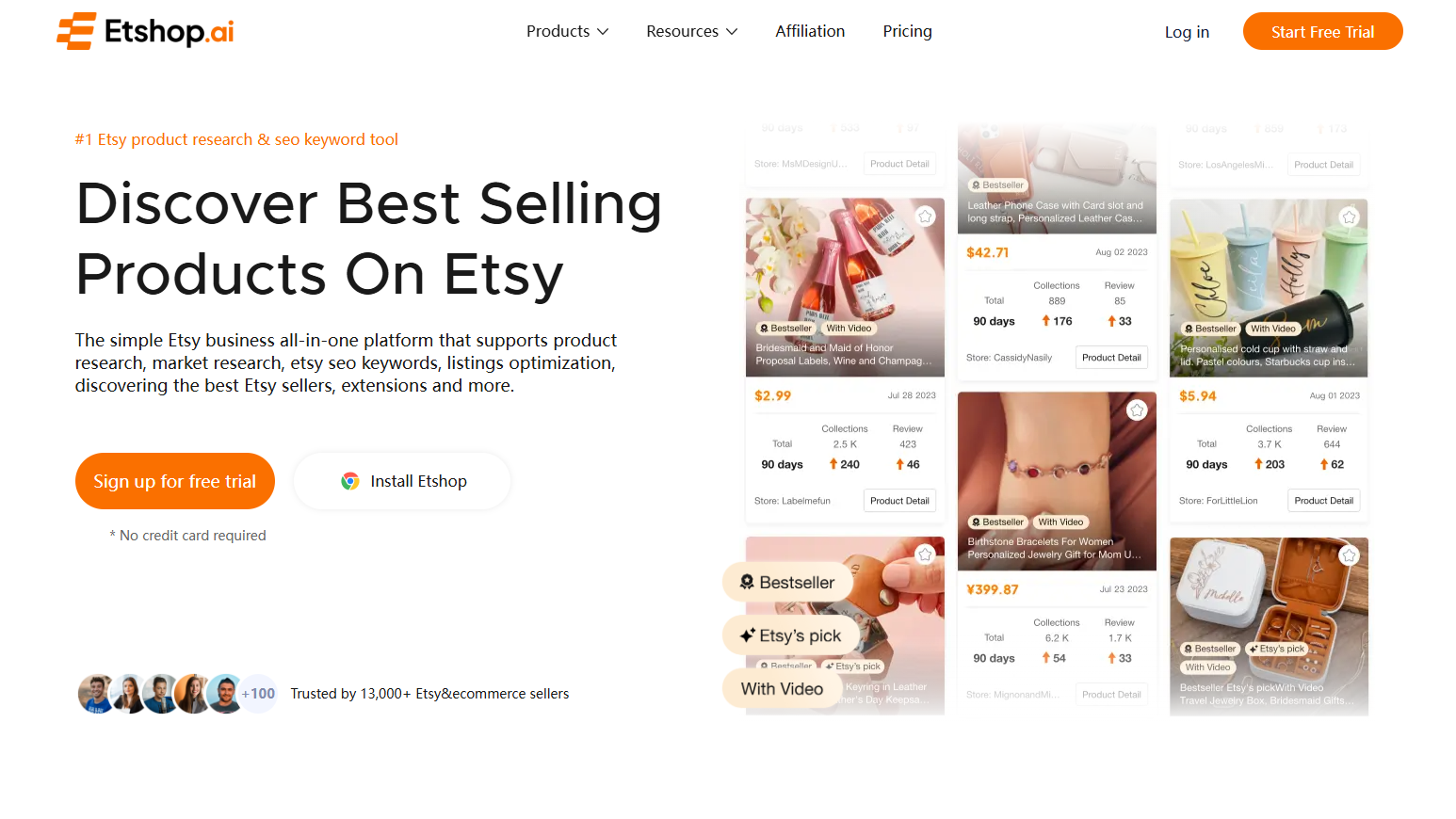Image resolution: width=1456 pixels, height=819 pixels.
Task: Favorite the travel jewelry box card
Action: click(x=1350, y=555)
